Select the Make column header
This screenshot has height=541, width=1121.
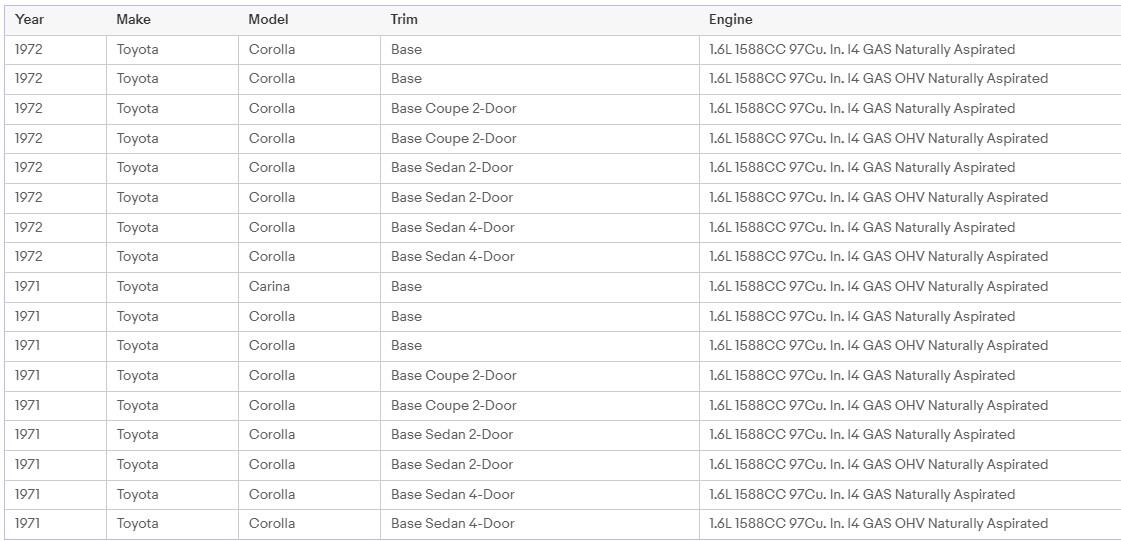click(134, 20)
